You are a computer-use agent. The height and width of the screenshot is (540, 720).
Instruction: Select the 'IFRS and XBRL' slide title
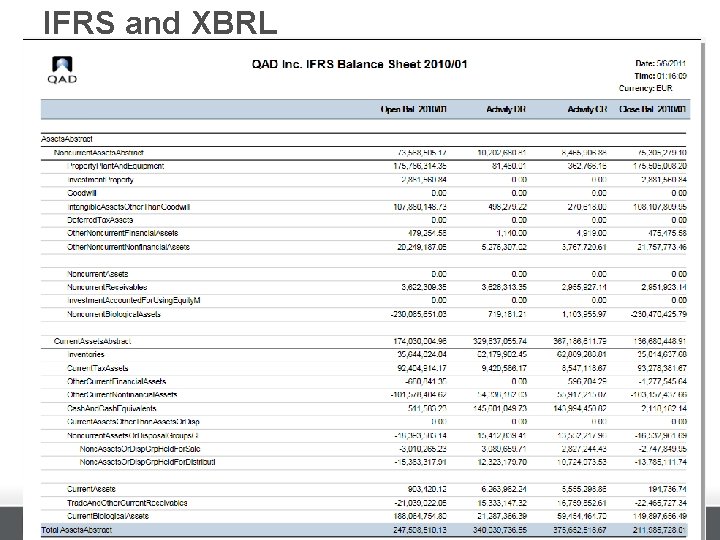coord(160,22)
